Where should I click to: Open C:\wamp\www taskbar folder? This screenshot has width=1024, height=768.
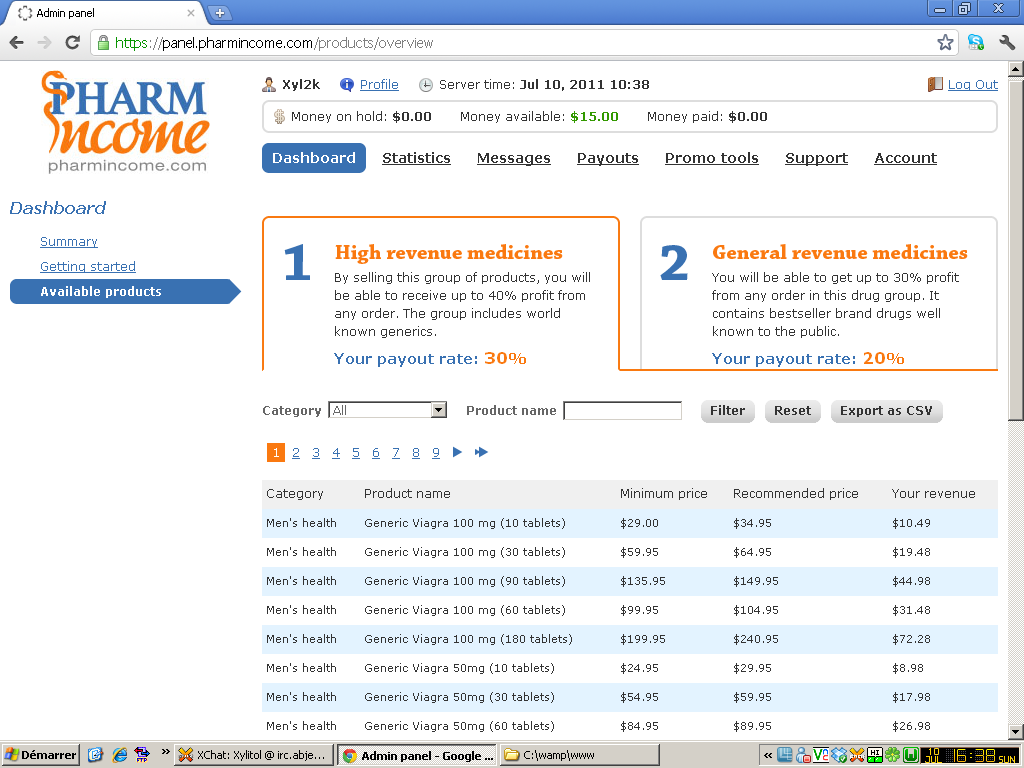[579, 755]
